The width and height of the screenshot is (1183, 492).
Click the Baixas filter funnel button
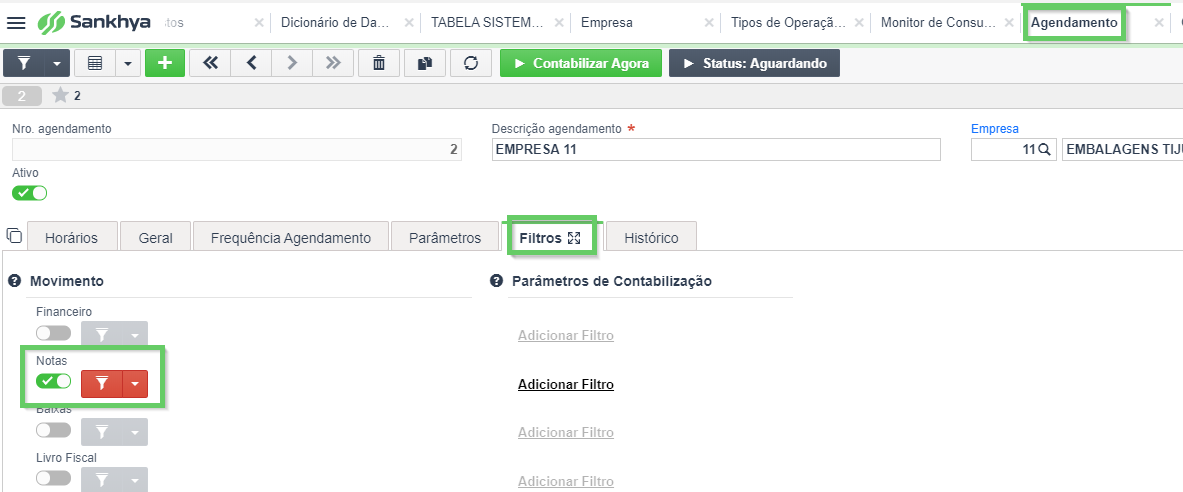click(x=102, y=432)
